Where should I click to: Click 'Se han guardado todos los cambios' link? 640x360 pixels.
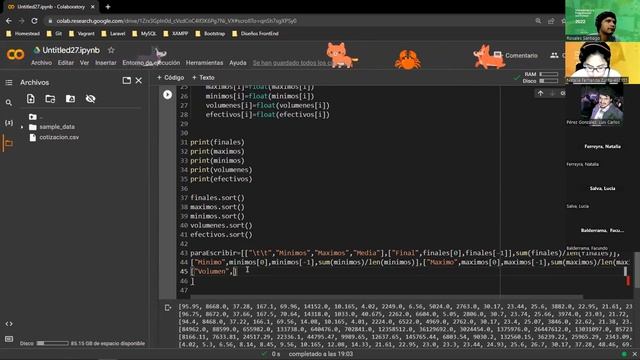click(292, 63)
